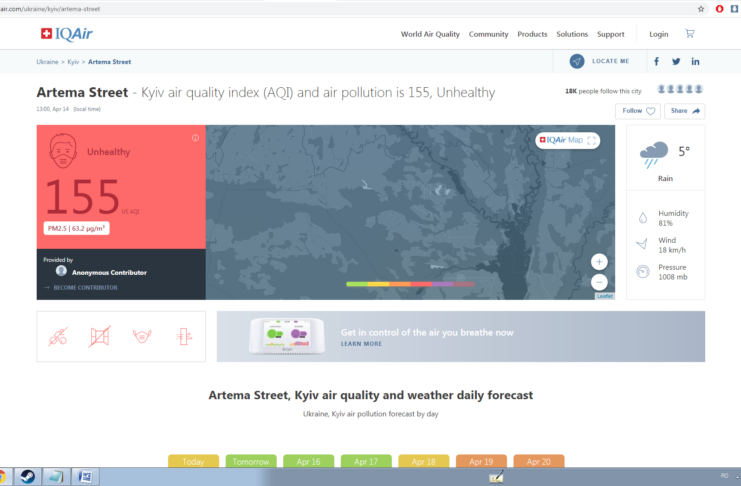Follow this city with the Follow button

[x=638, y=111]
